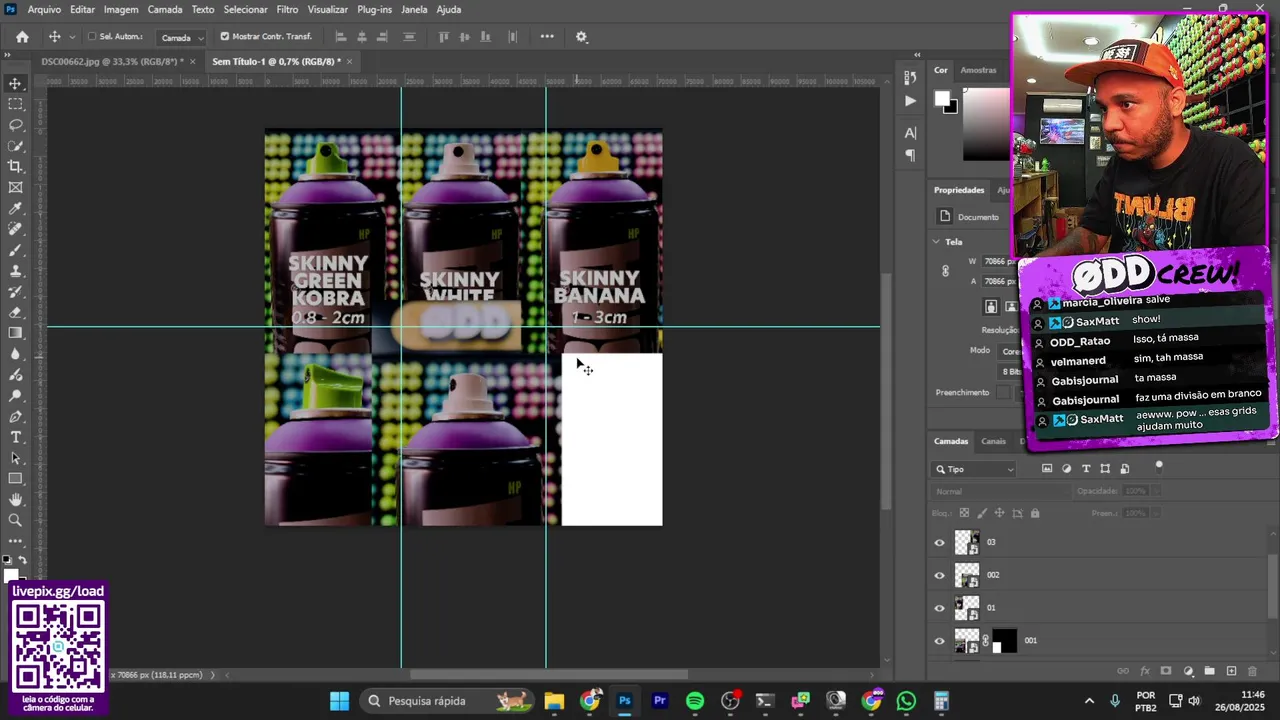This screenshot has height=720, width=1280.
Task: Select the Eraser tool
Action: 15,312
